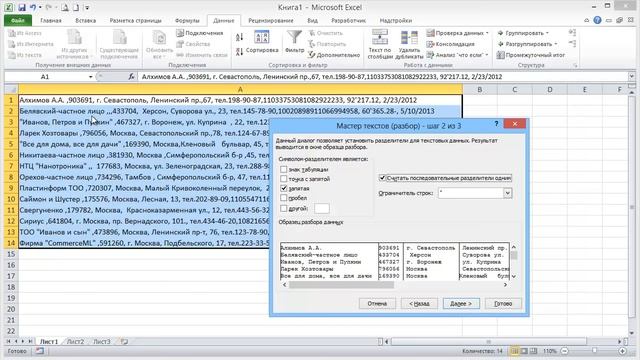
Task: Toggle treat consecutive delimiters as one checkbox
Action: 382,178
